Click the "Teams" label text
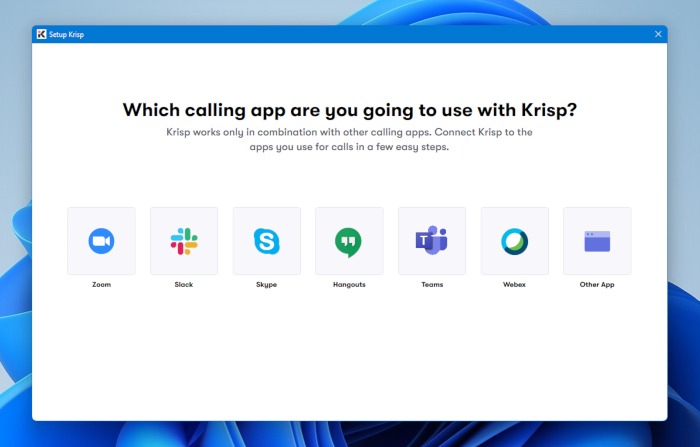The width and height of the screenshot is (700, 447). pyautogui.click(x=432, y=284)
